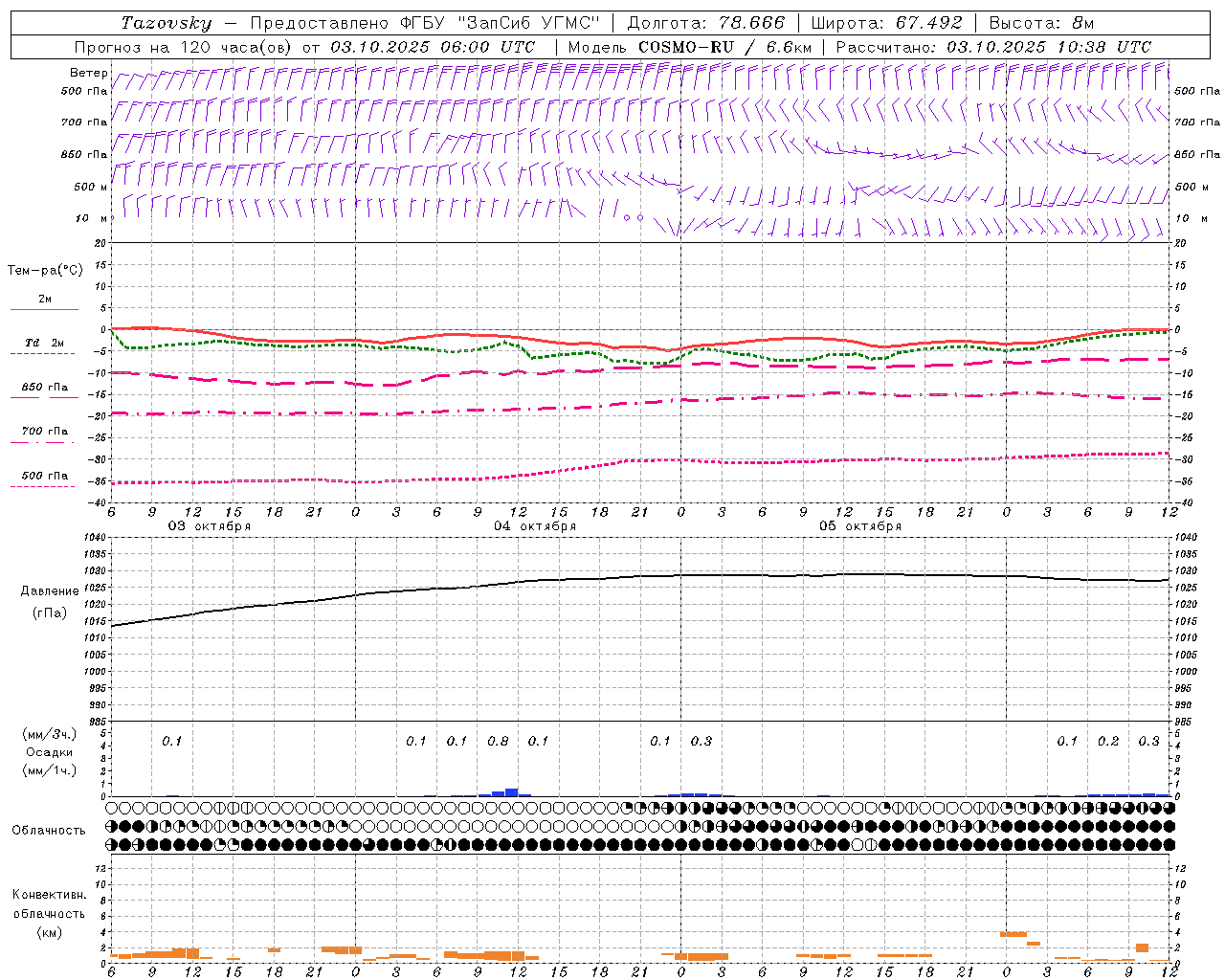
Task: Select the 850 гПа temperature legend entry
Action: (x=45, y=388)
